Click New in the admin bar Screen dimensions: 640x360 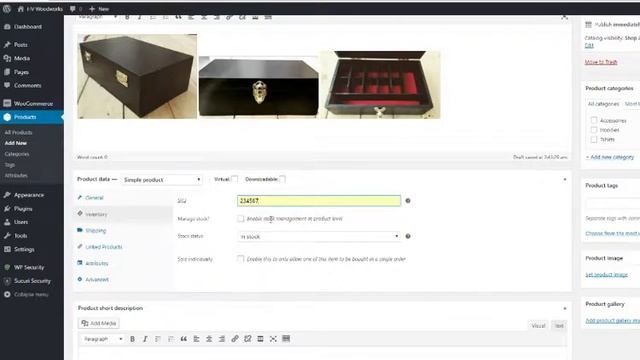click(x=99, y=9)
